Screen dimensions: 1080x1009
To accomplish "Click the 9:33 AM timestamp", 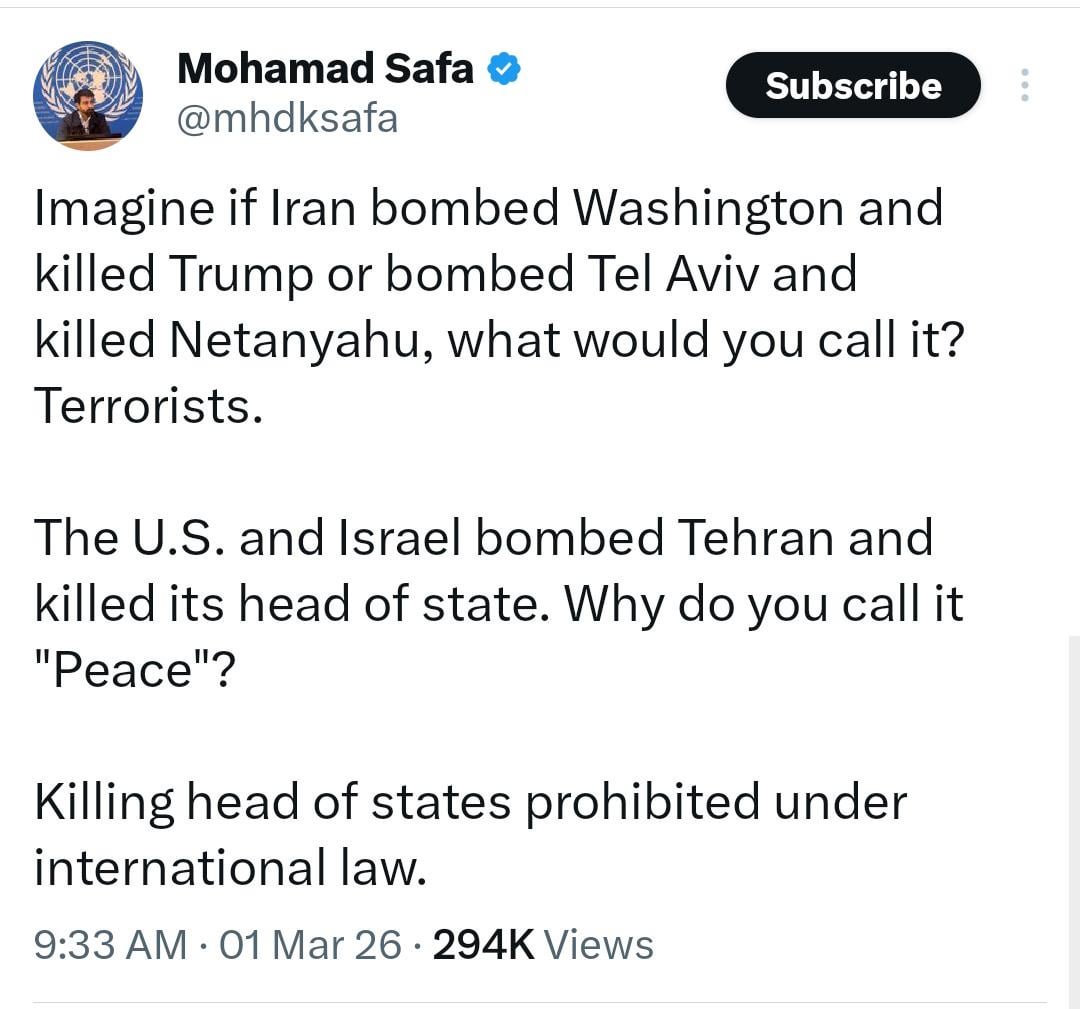I will pyautogui.click(x=110, y=944).
